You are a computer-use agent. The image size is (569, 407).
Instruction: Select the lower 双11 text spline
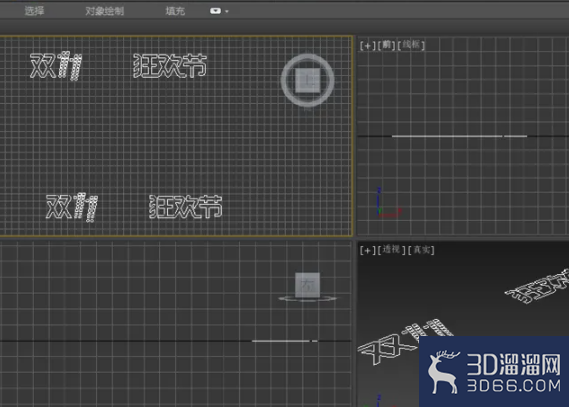(x=72, y=207)
